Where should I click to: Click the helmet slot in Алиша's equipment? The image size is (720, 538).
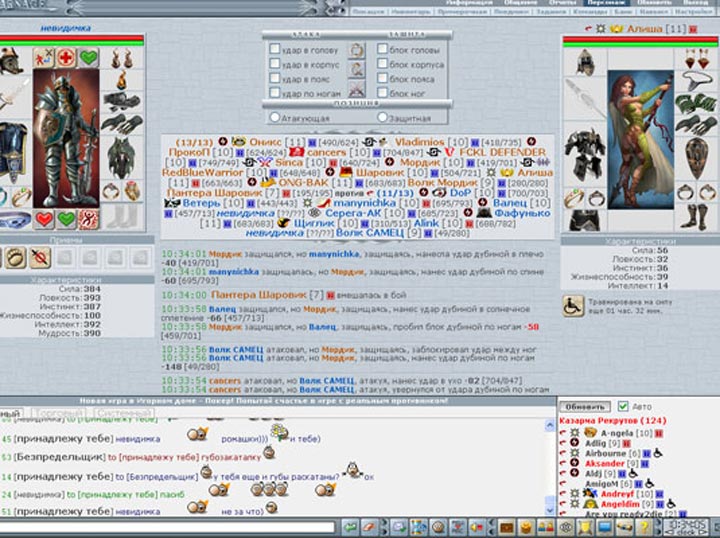pyautogui.click(x=585, y=62)
